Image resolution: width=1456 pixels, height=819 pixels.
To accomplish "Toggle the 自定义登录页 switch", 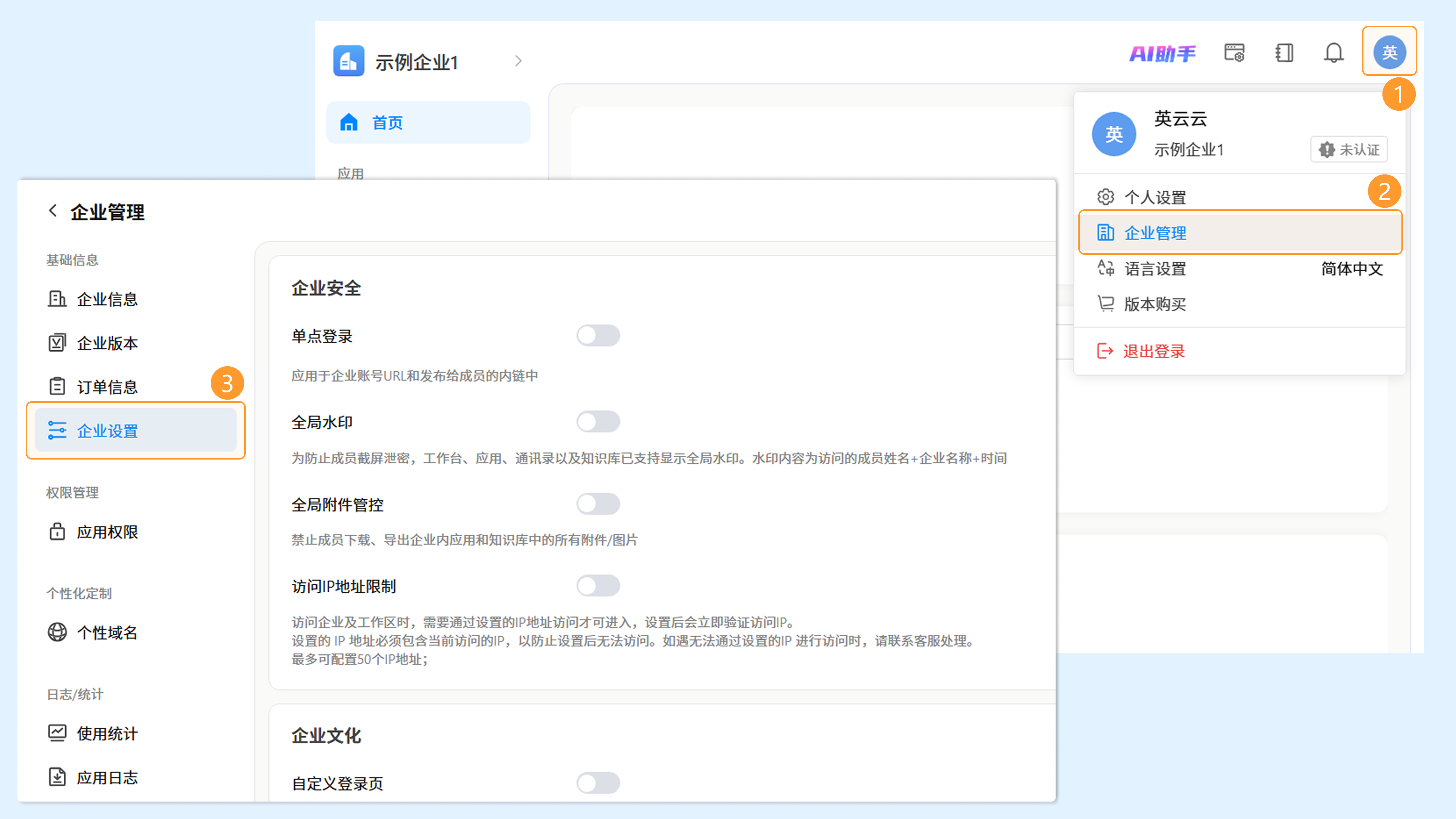I will point(598,783).
